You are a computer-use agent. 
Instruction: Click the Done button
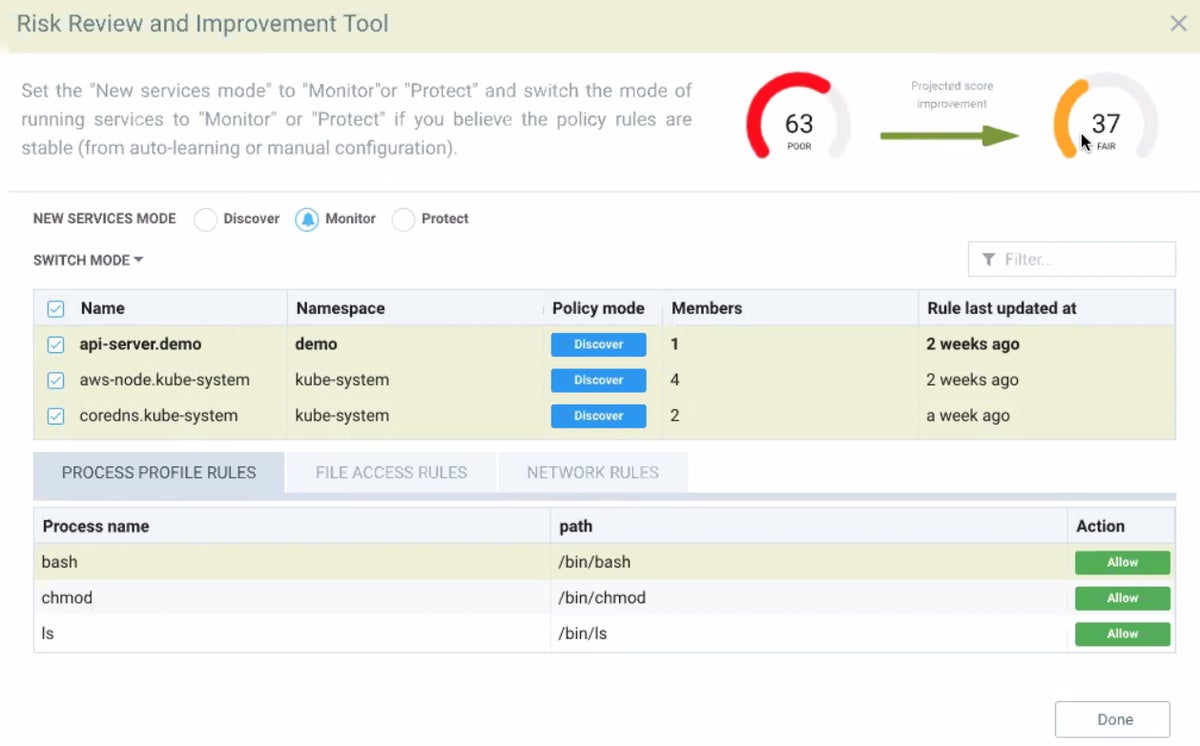click(x=1114, y=719)
